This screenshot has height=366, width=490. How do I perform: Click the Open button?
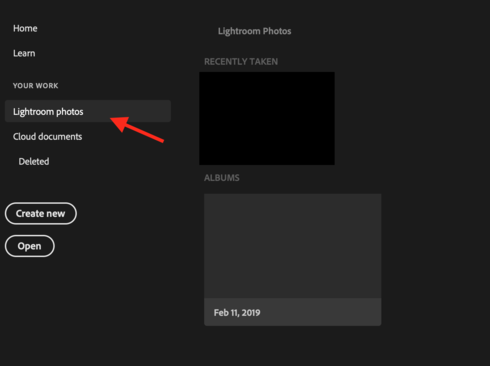[x=30, y=246]
